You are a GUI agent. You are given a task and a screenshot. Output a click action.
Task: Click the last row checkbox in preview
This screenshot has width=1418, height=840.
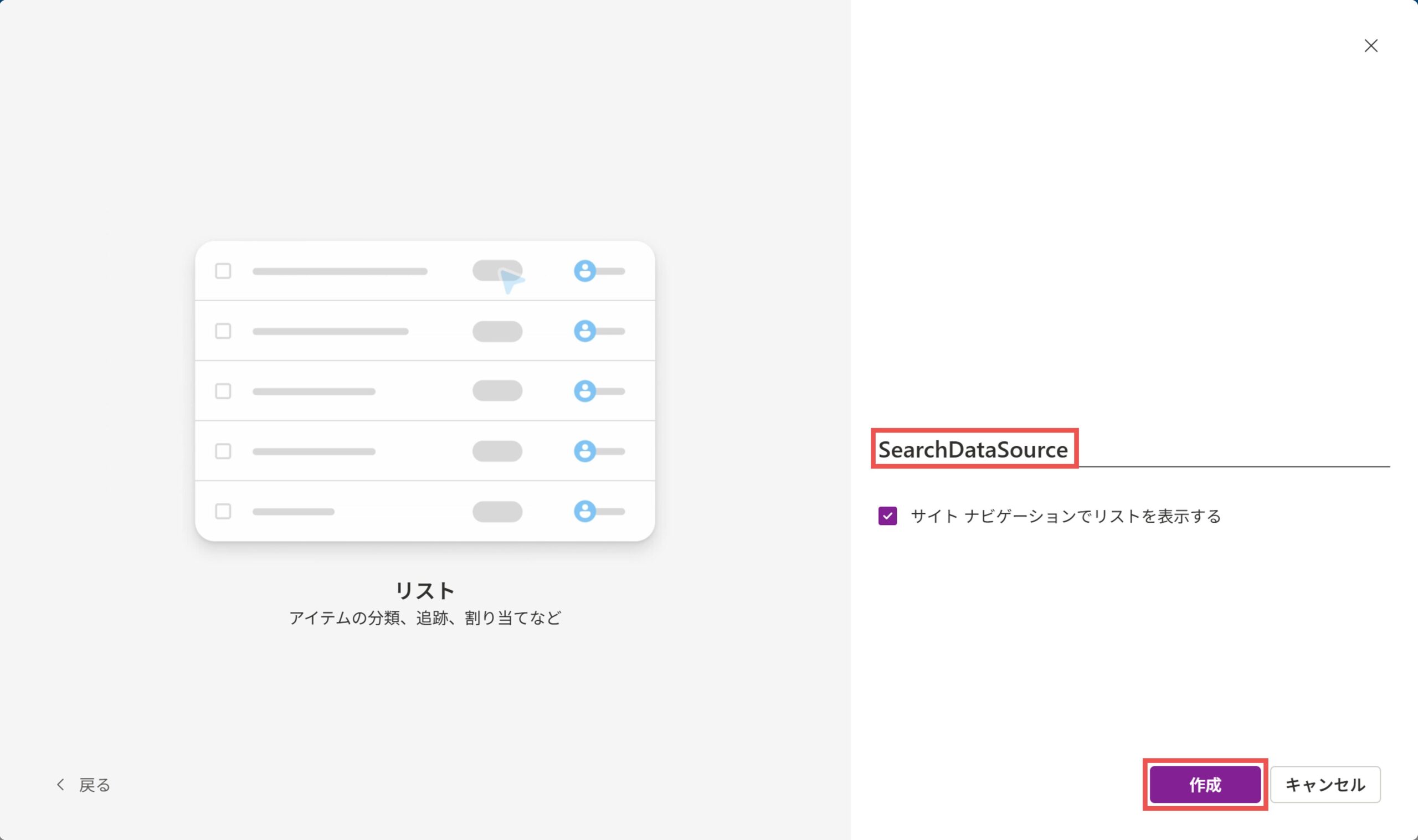coord(223,511)
